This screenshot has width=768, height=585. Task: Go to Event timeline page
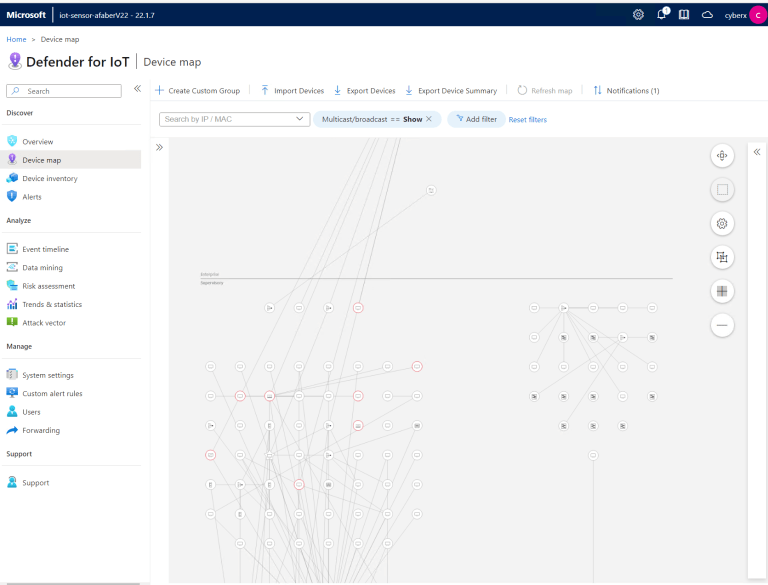click(45, 249)
